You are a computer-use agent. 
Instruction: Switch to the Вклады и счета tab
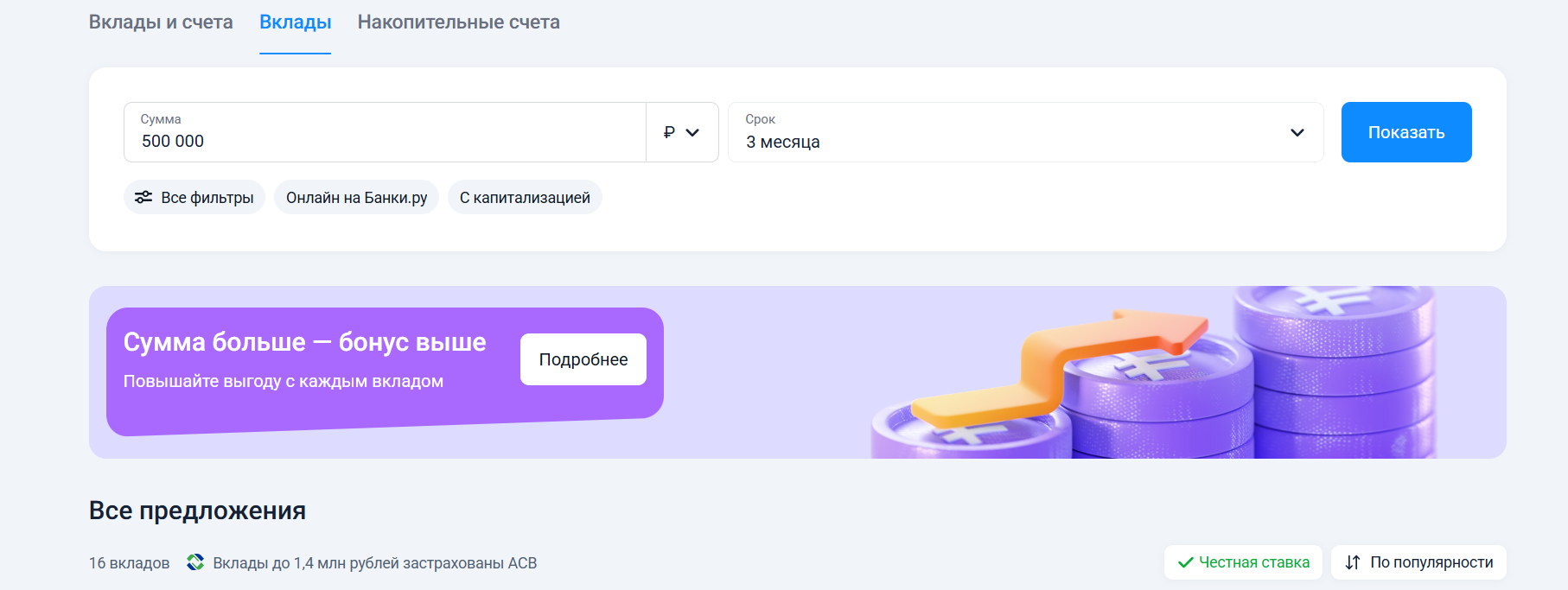tap(161, 22)
